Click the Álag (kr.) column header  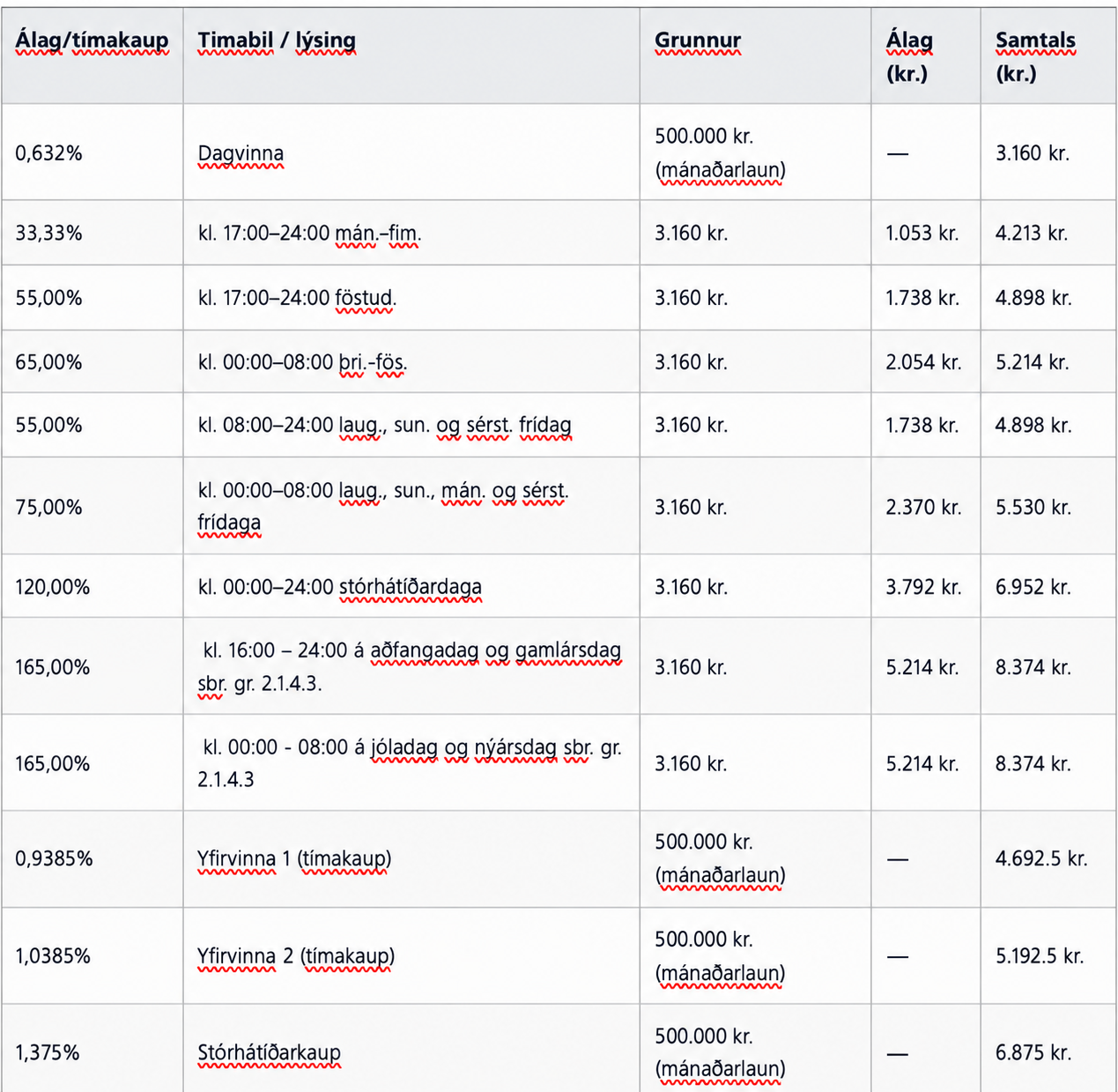tap(926, 56)
